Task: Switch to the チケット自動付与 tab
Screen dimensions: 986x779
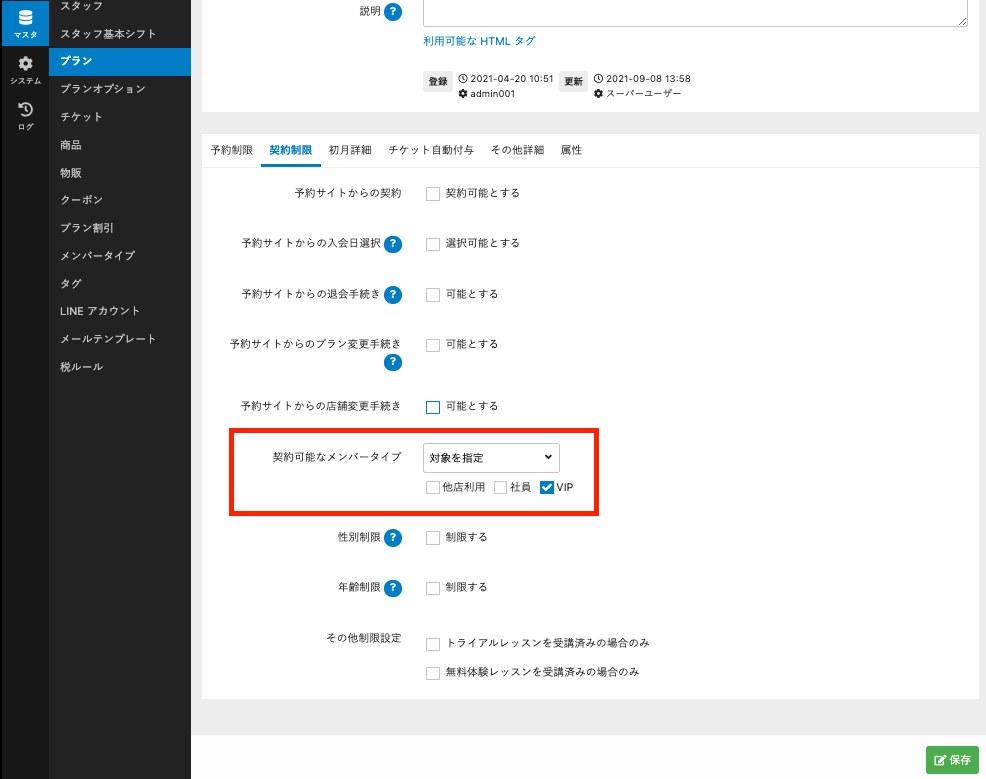Action: (x=431, y=150)
